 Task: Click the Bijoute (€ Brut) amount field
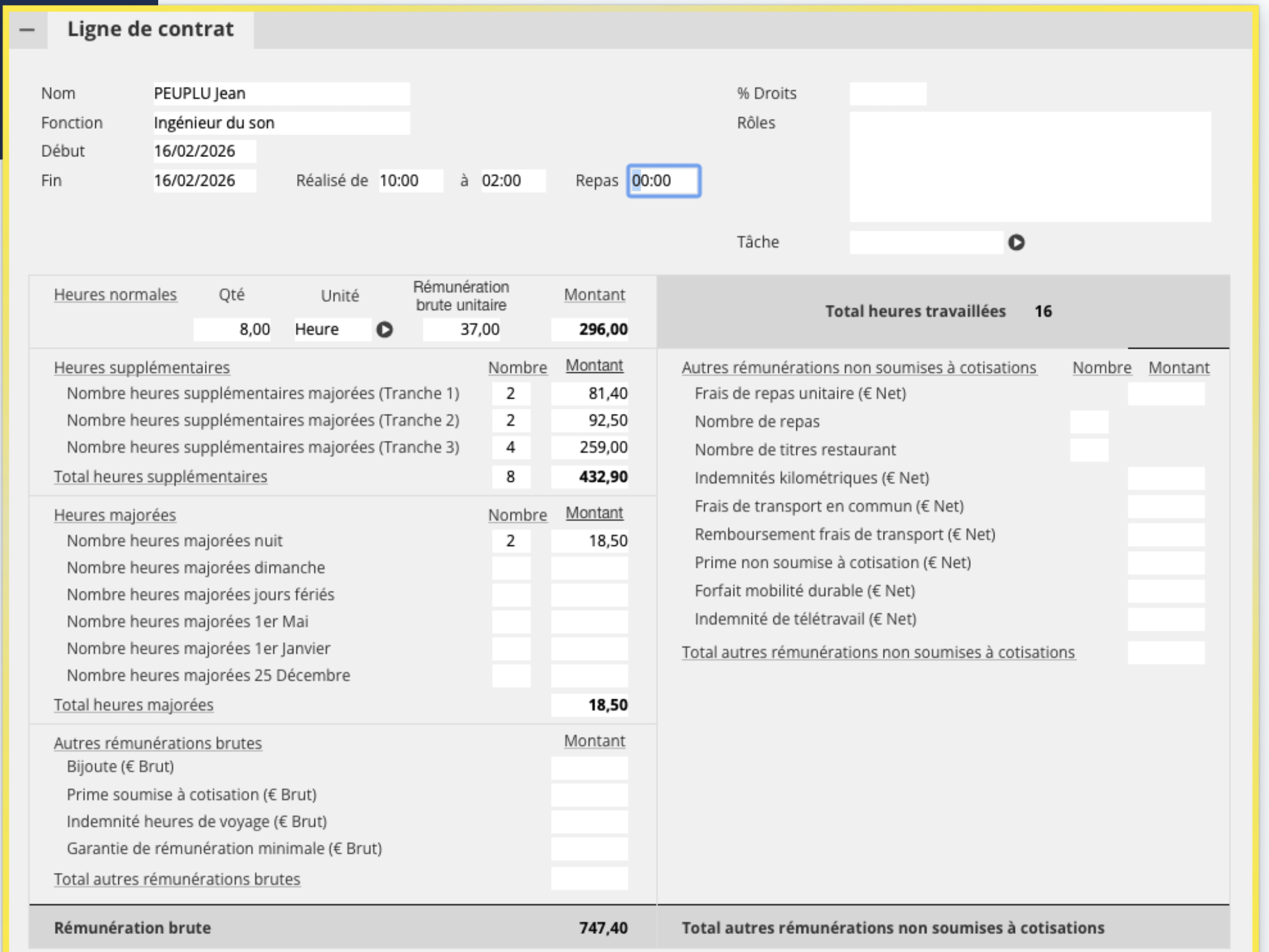point(589,767)
